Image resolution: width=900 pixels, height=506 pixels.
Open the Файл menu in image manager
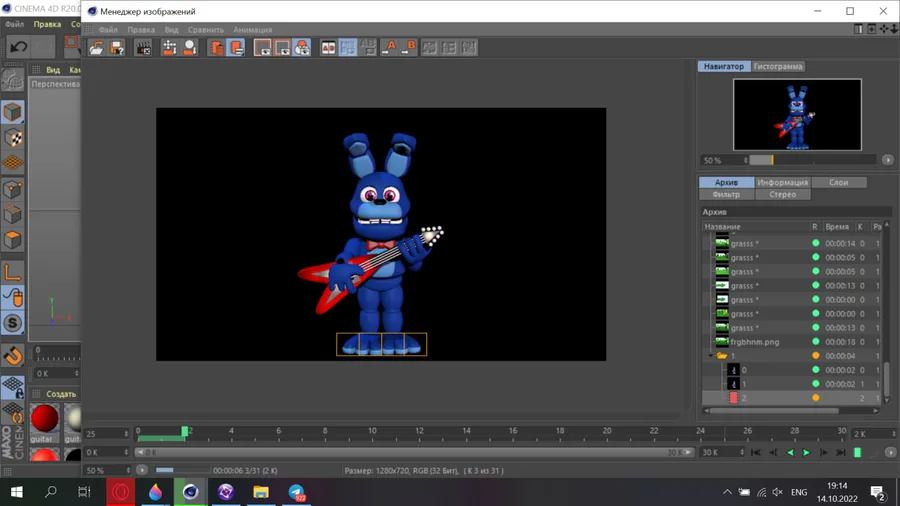(x=108, y=30)
